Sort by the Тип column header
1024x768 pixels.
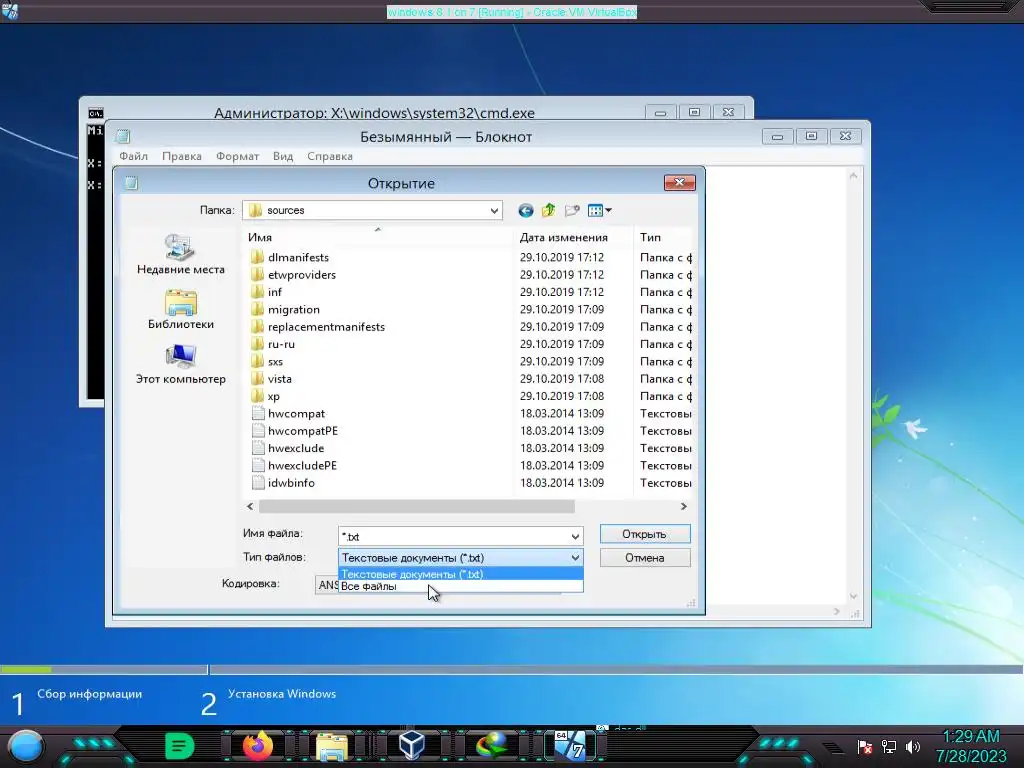(662, 237)
